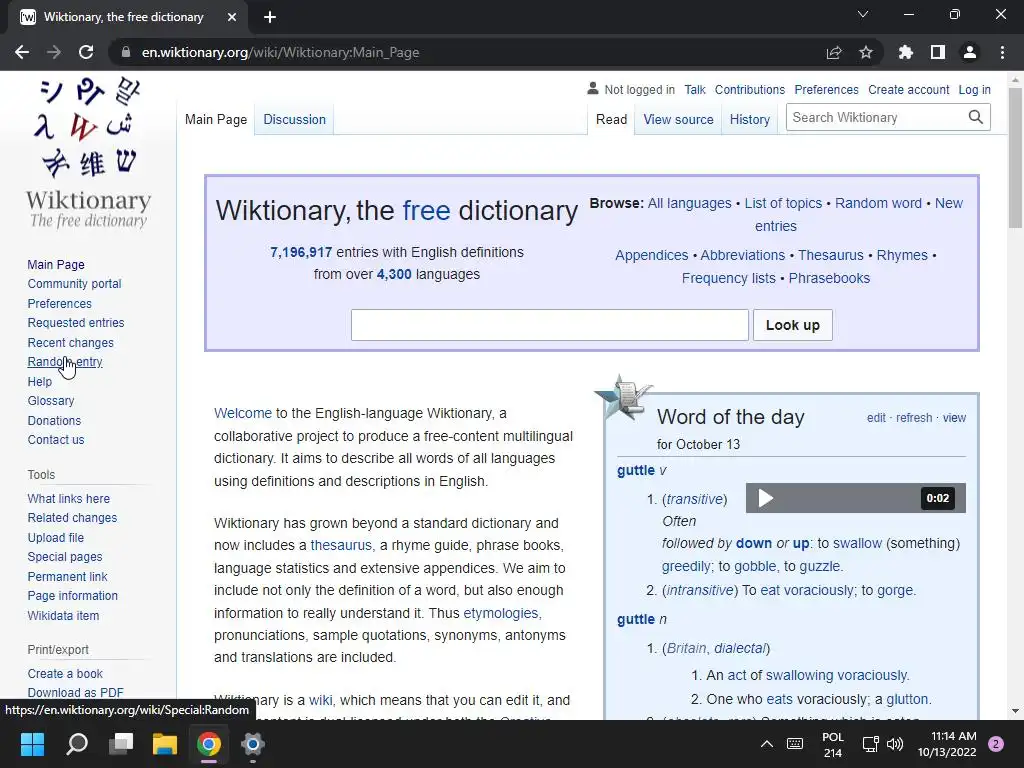Open the tab search chevron
1024x768 pixels.
(x=863, y=14)
